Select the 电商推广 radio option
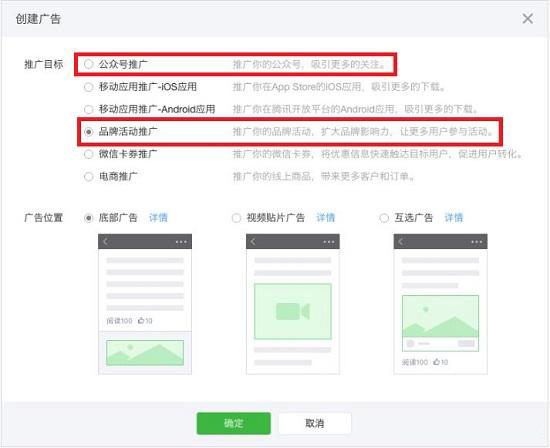Image resolution: width=550 pixels, height=448 pixels. coord(88,176)
